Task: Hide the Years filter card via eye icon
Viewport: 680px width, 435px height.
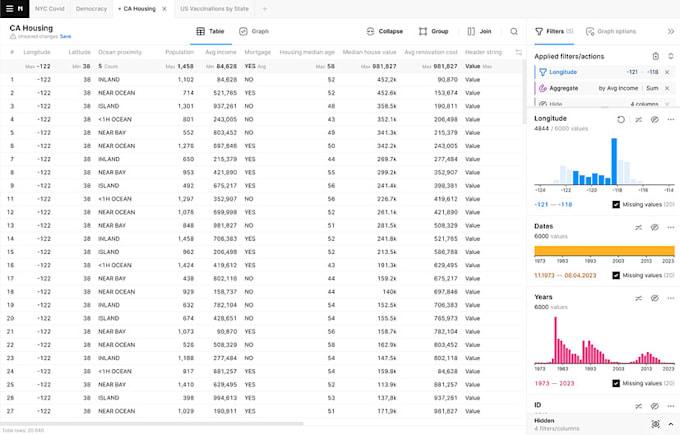Action: [x=654, y=298]
